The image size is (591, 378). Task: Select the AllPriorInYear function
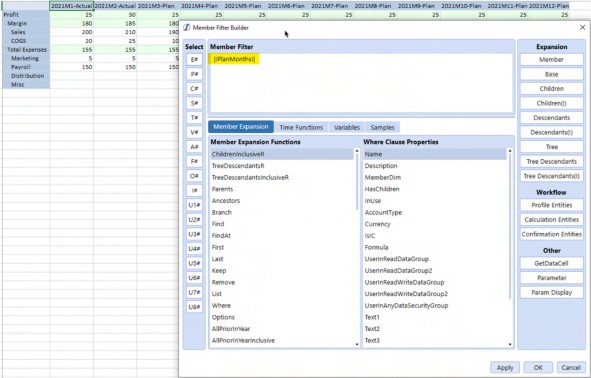(x=282, y=329)
